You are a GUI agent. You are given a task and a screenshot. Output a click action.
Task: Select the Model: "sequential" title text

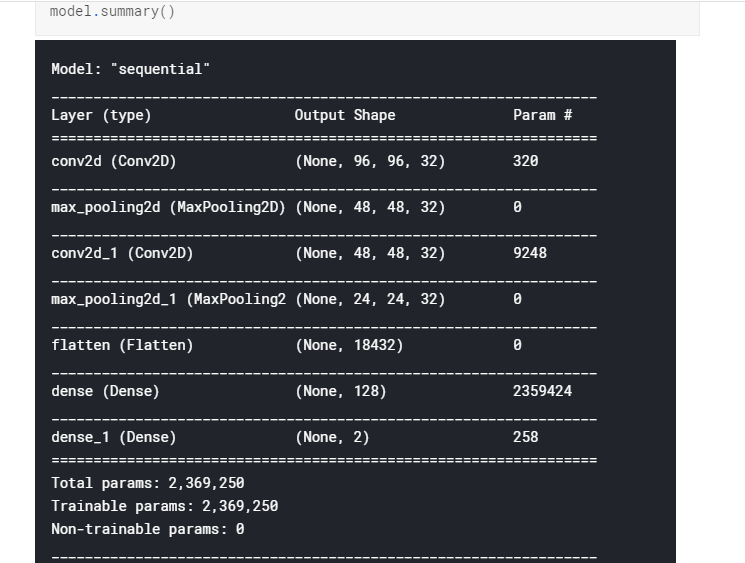[x=131, y=69]
